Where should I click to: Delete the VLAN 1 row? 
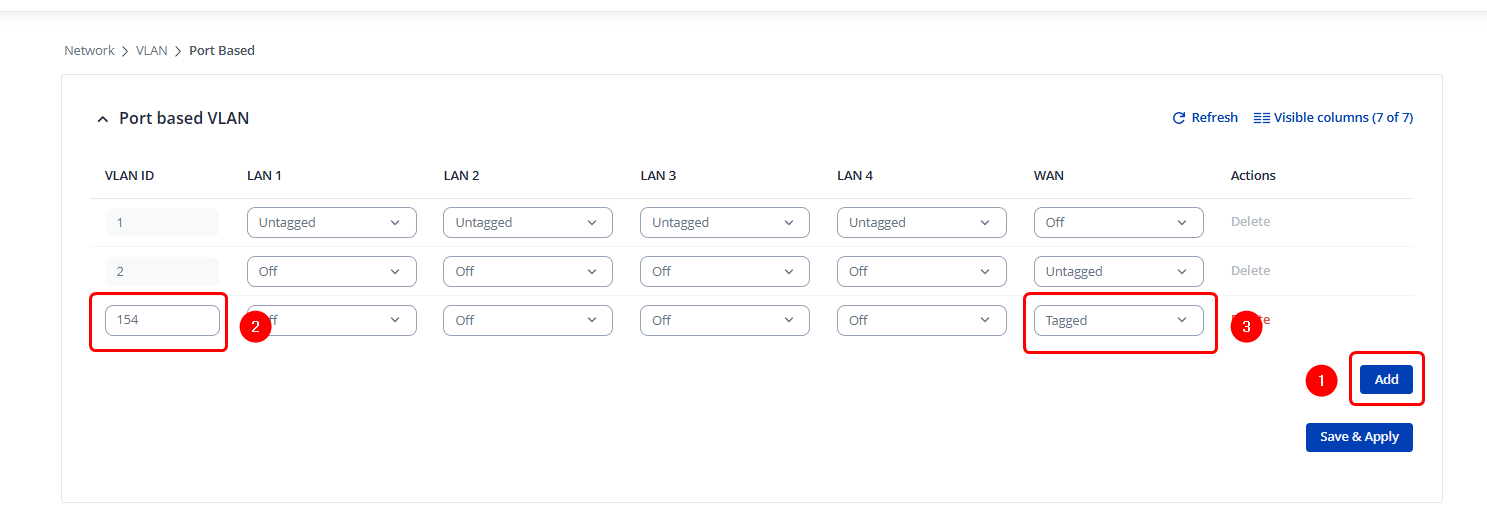(1250, 222)
